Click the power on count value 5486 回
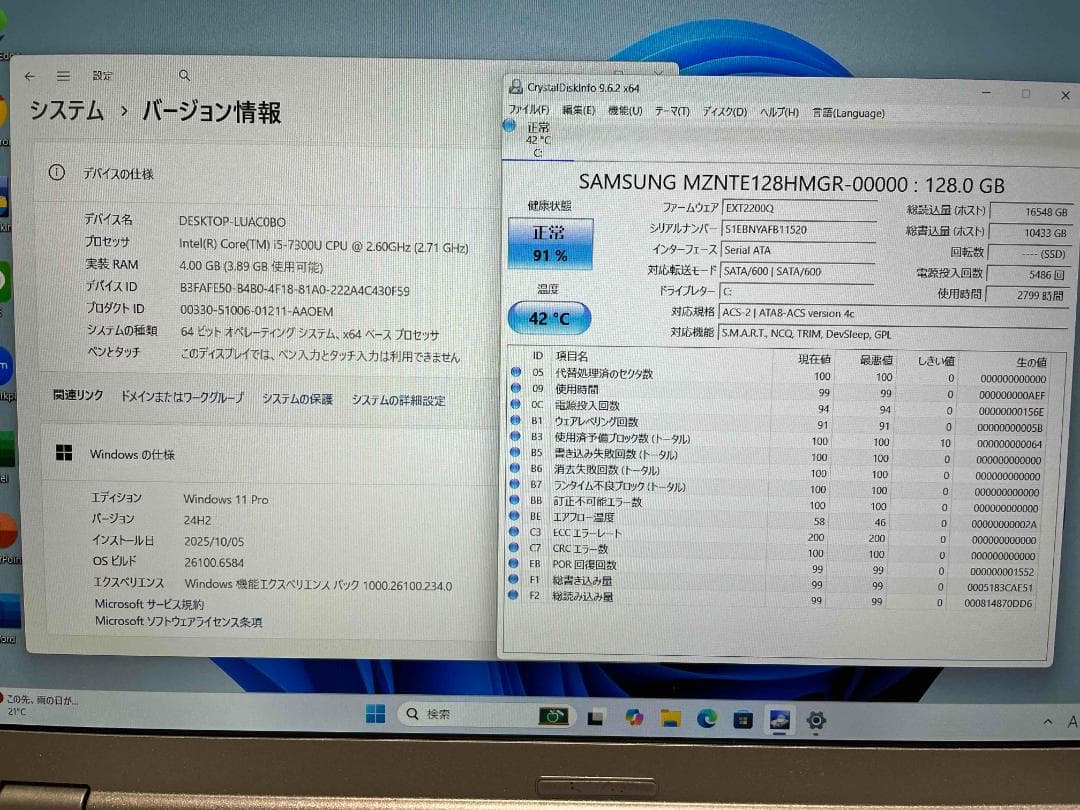 1027,274
